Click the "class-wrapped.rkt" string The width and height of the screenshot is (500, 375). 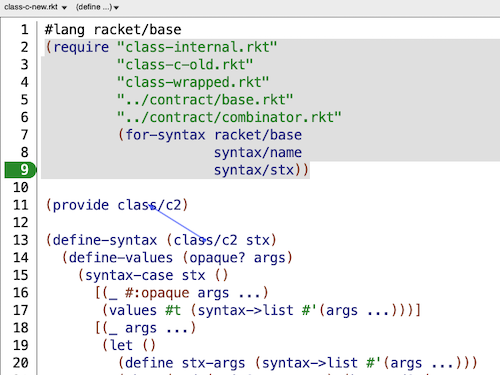pyautogui.click(x=193, y=82)
